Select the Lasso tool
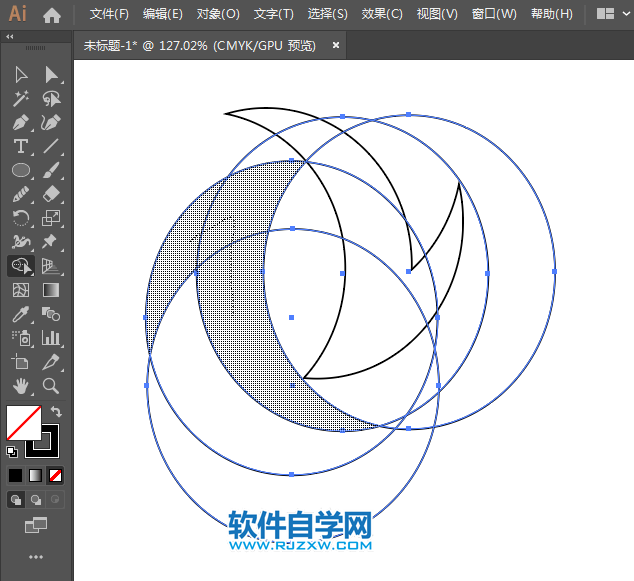Screen dimensions: 634x581 [x=51, y=99]
